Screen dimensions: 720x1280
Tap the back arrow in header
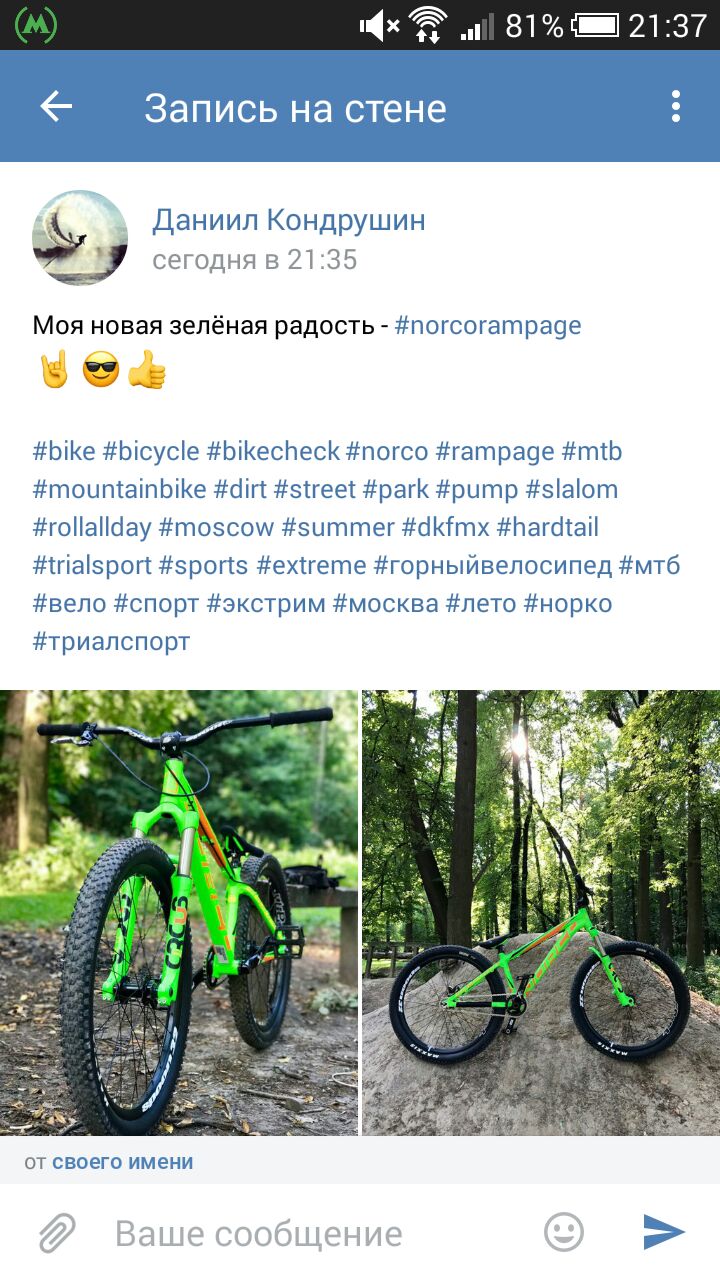[x=56, y=107]
